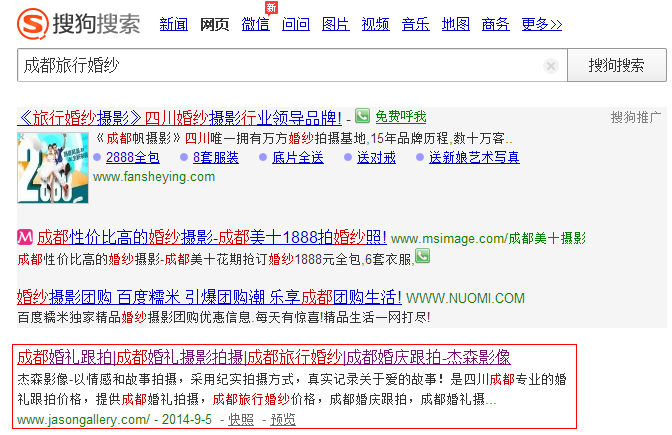Screen dimensions: 672x435
Task: Click into the search input field
Action: pos(280,66)
